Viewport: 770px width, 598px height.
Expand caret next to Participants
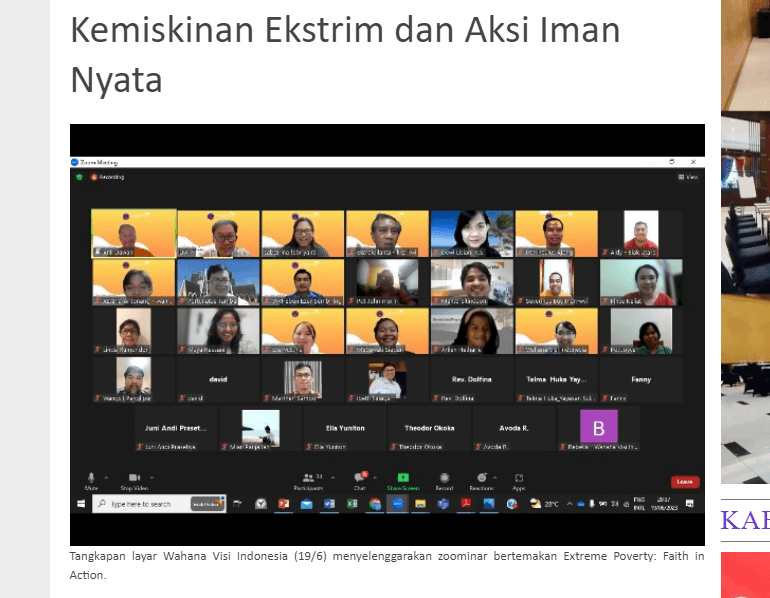coord(333,477)
